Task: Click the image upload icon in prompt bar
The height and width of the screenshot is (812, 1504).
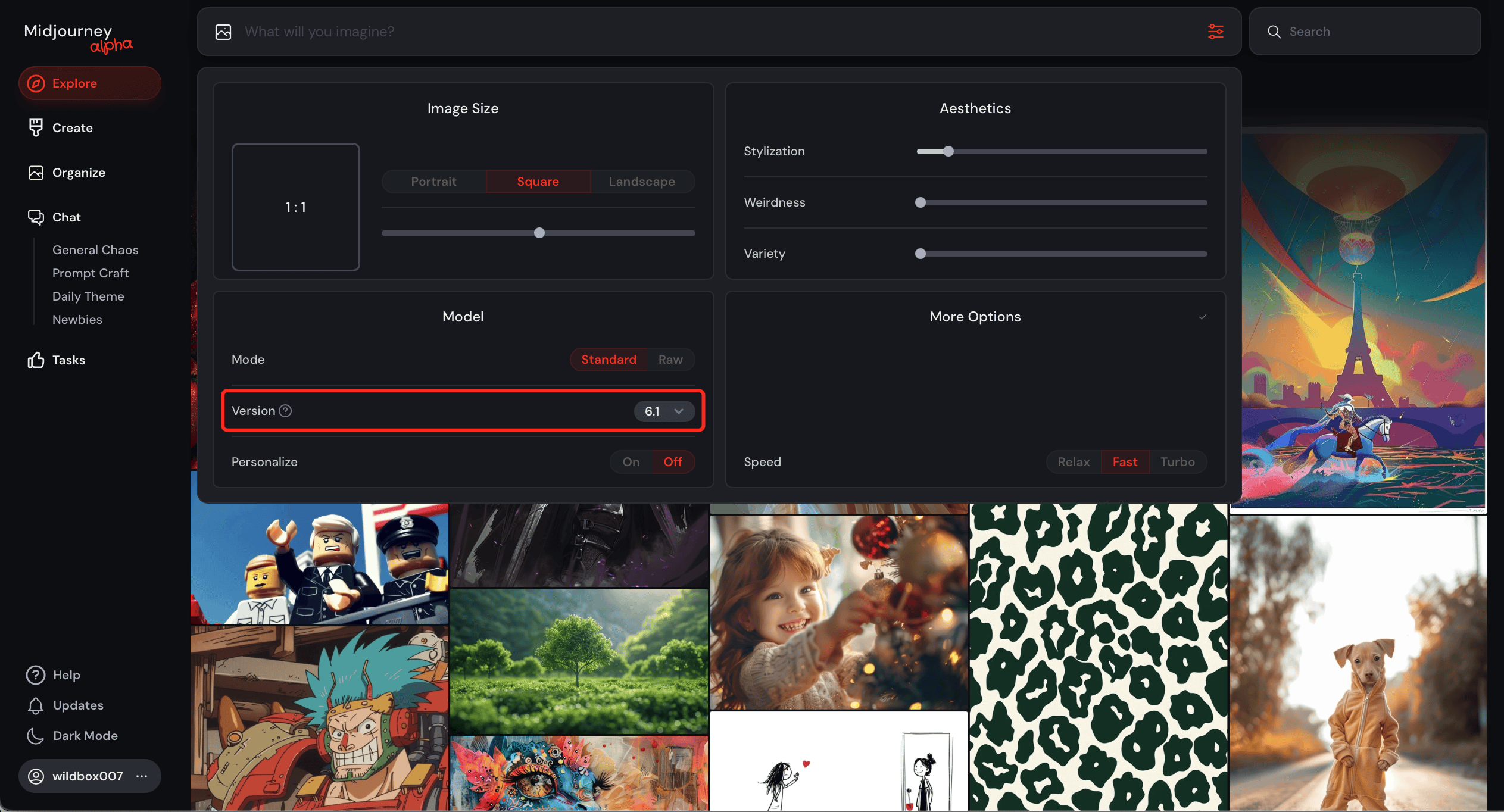Action: pyautogui.click(x=223, y=32)
